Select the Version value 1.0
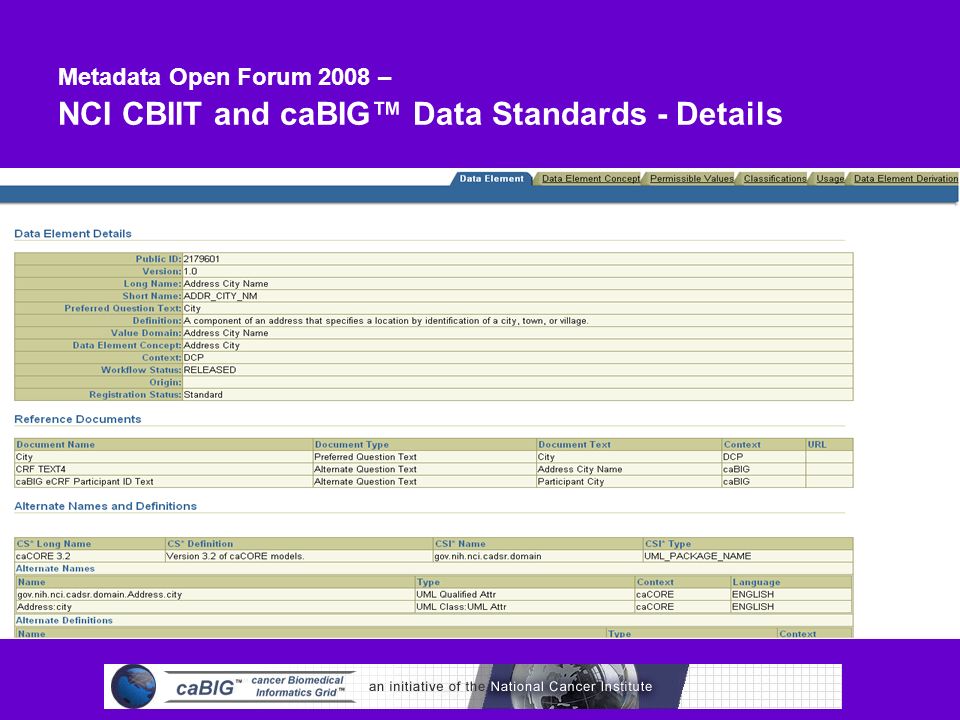This screenshot has width=960, height=720. (x=190, y=271)
